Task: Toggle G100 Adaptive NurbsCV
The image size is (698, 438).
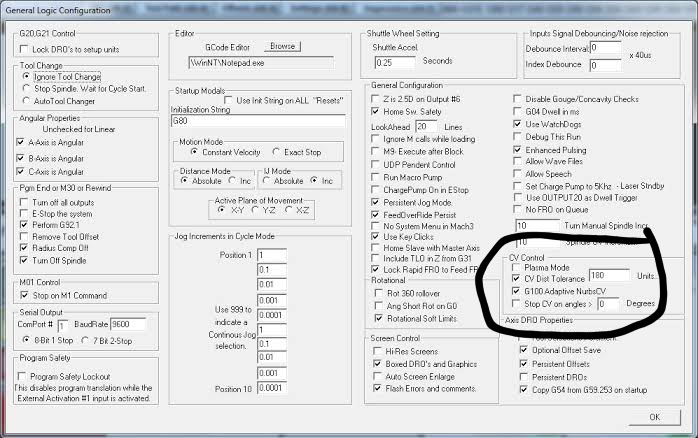Action: coord(516,291)
